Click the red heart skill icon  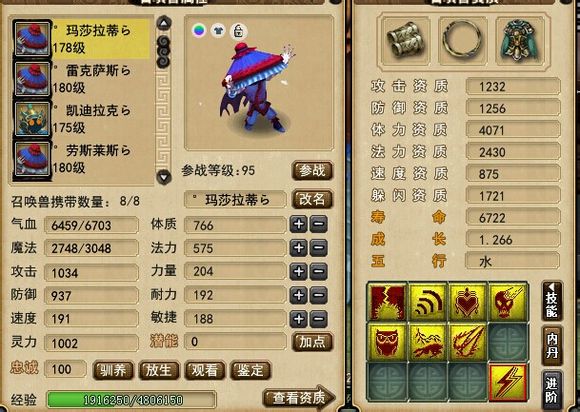468,302
